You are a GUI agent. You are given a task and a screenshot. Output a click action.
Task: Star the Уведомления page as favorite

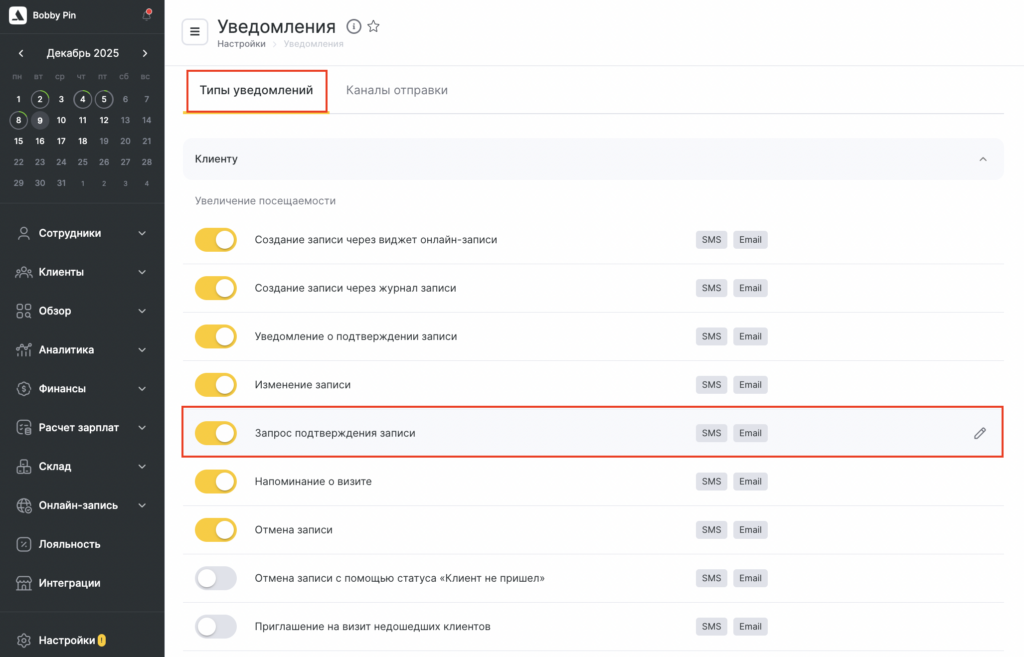pyautogui.click(x=374, y=26)
